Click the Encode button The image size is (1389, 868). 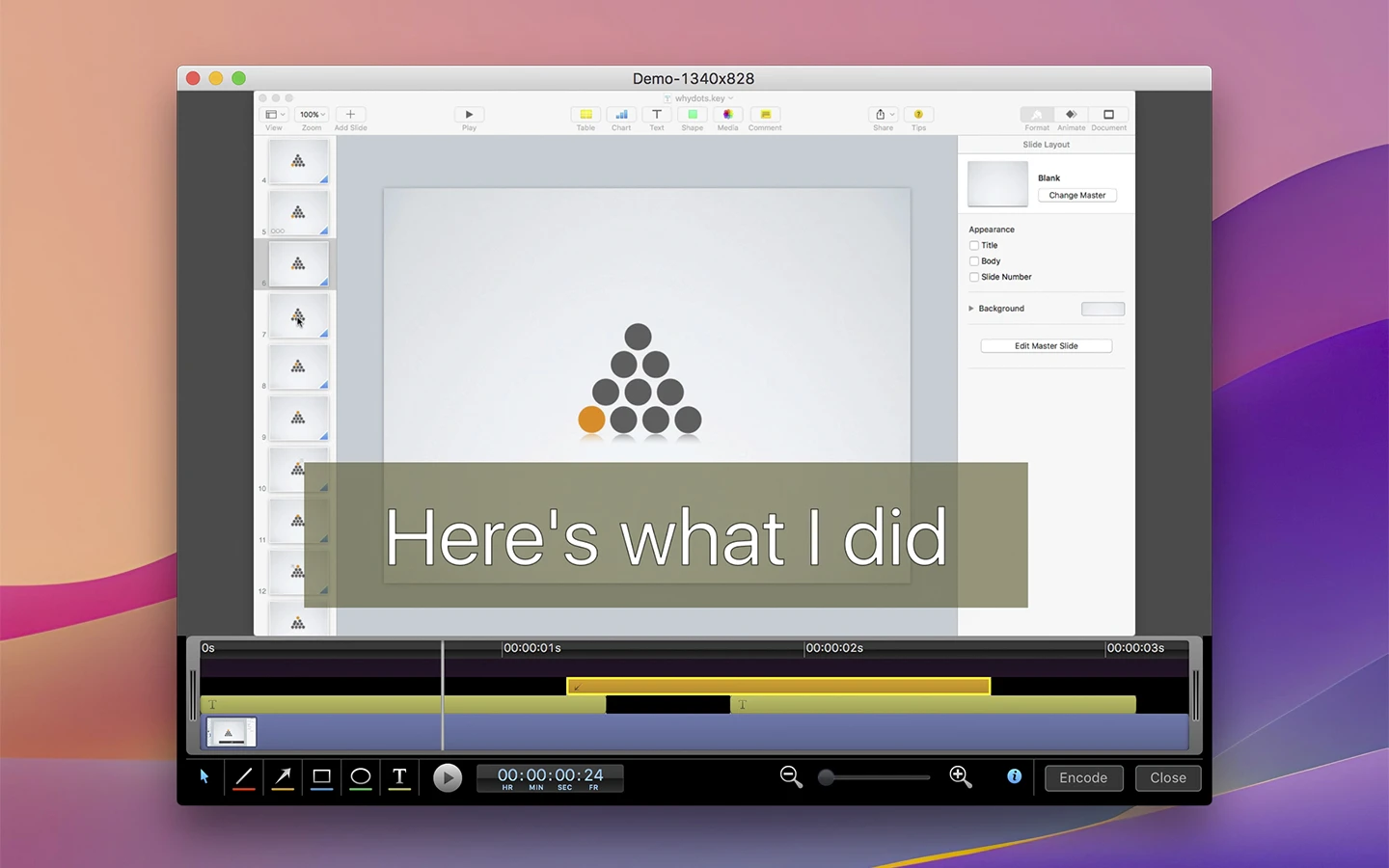tap(1083, 778)
